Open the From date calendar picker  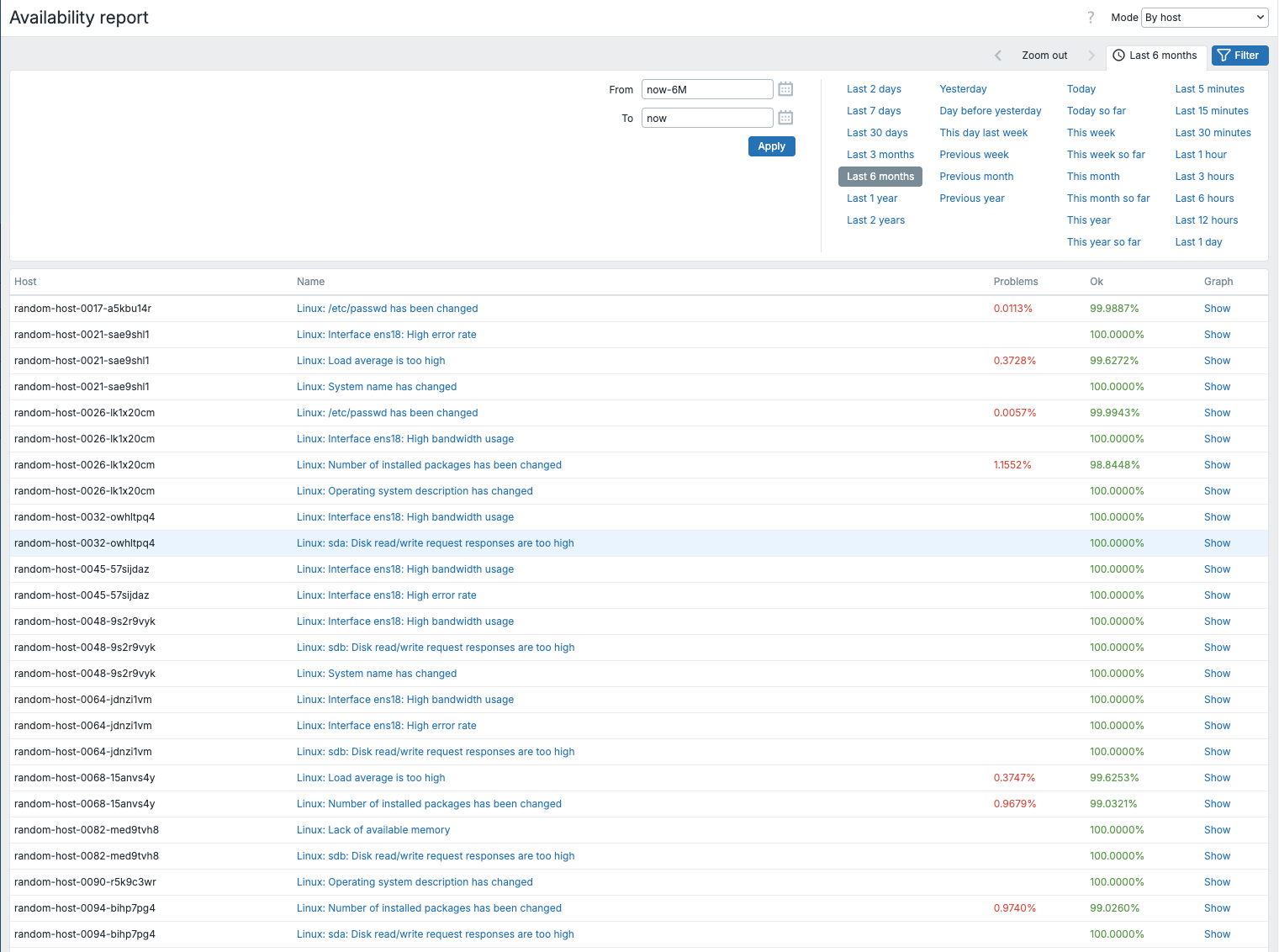[x=785, y=89]
